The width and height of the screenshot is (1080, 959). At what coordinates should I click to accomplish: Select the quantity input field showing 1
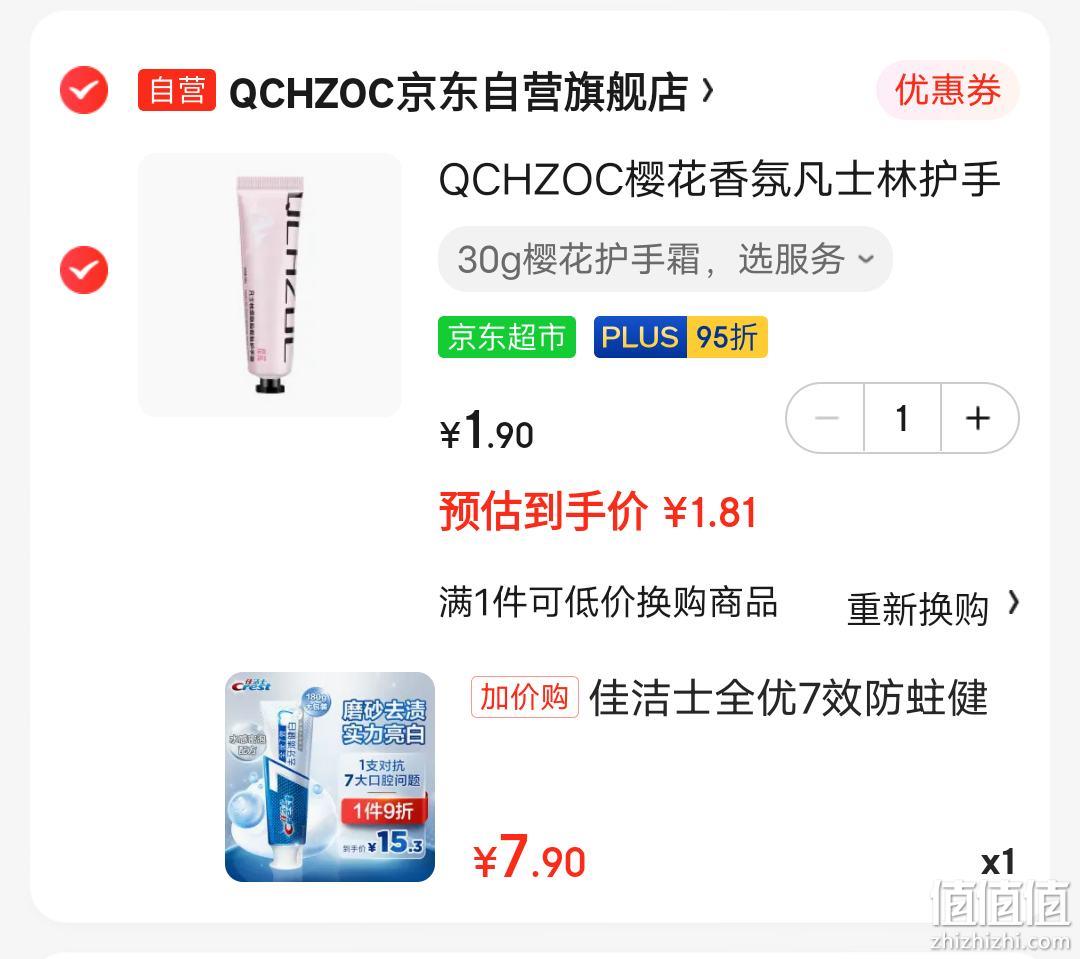coord(902,418)
